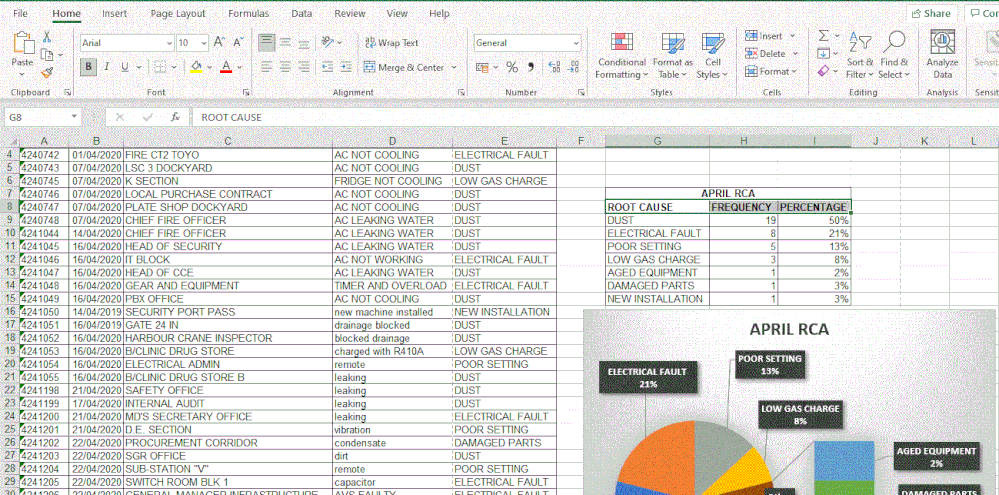
Task: Select middle vertical align icon
Action: [285, 43]
